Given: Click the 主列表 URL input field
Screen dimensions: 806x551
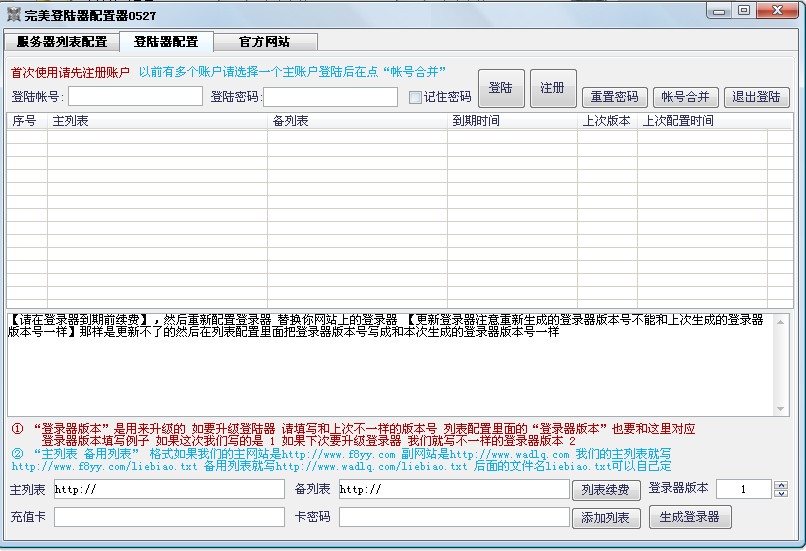Looking at the screenshot, I should 169,489.
